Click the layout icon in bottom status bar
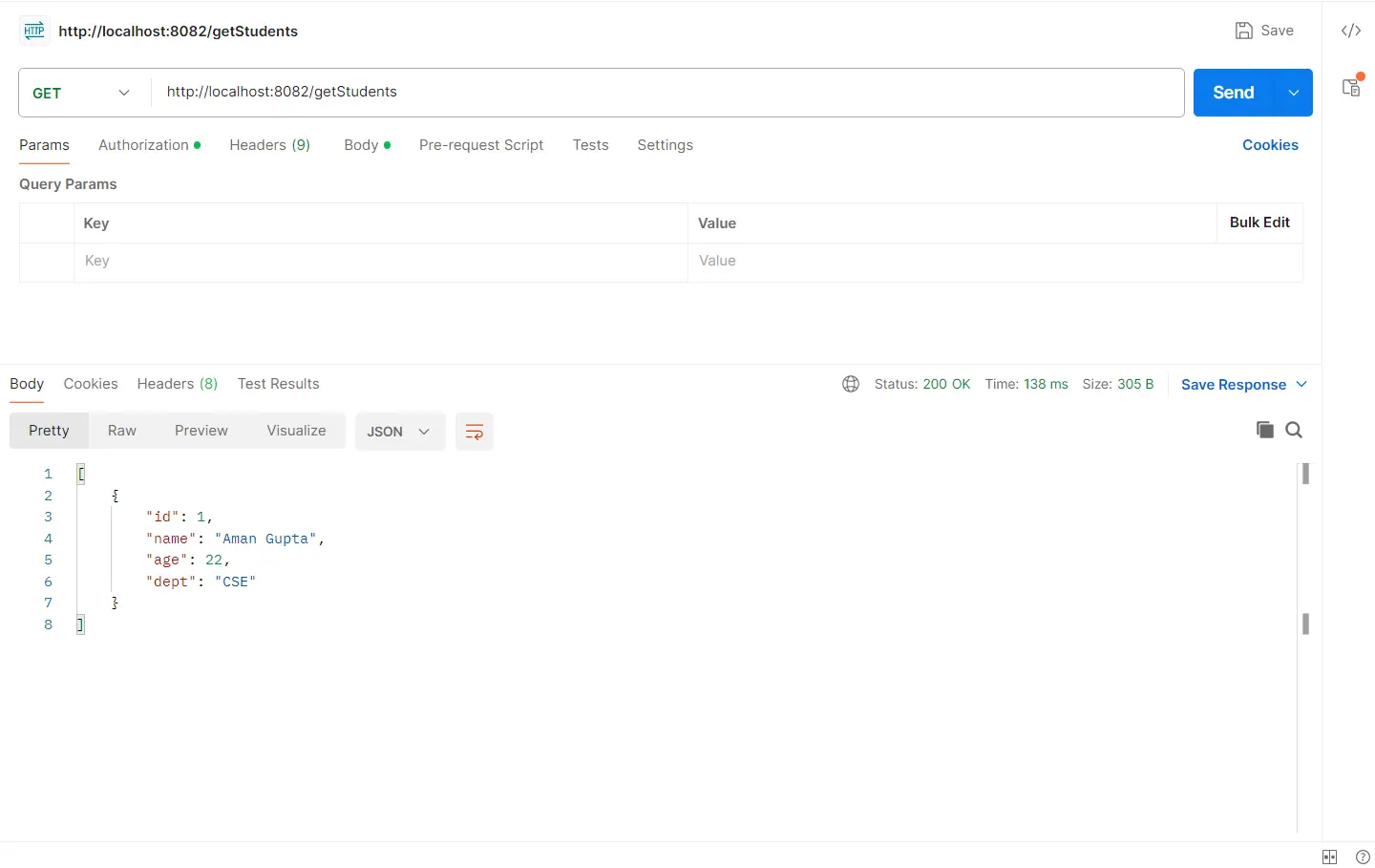The image size is (1375, 868). [x=1329, y=857]
